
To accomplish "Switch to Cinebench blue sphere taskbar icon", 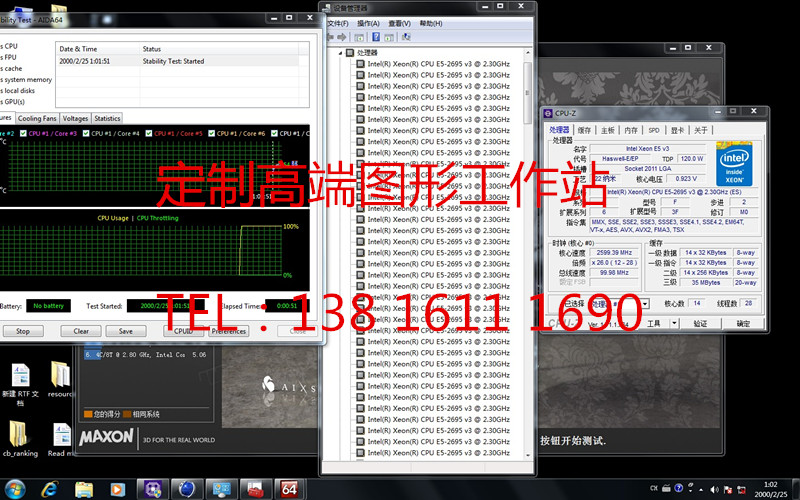I will tap(187, 489).
